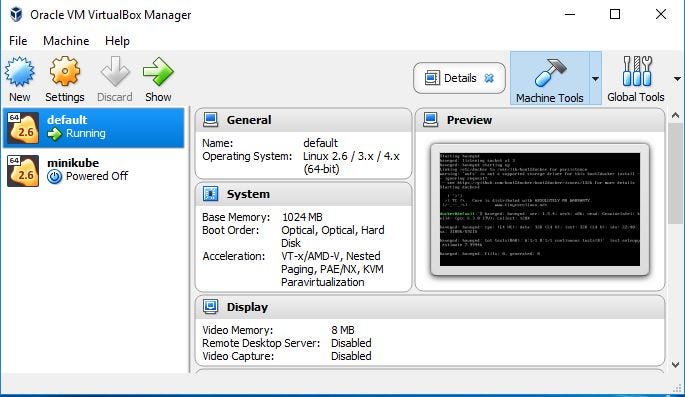
Task: Click the details scrollbar down arrow
Action: point(675,364)
